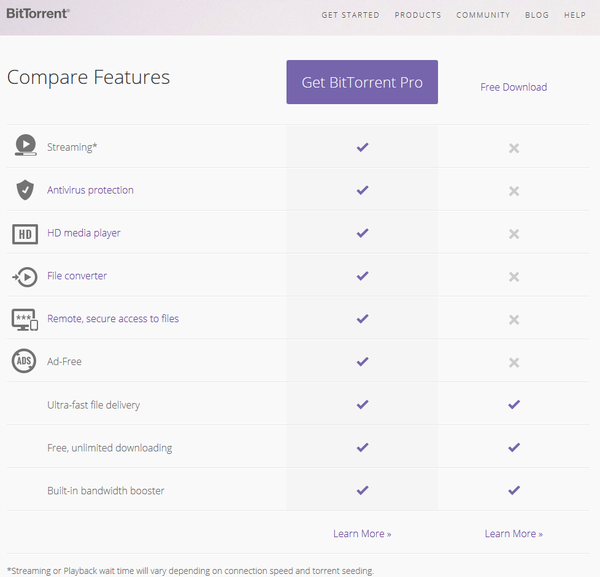This screenshot has height=577, width=600.
Task: Click Learn More under the Pro column
Action: point(362,534)
